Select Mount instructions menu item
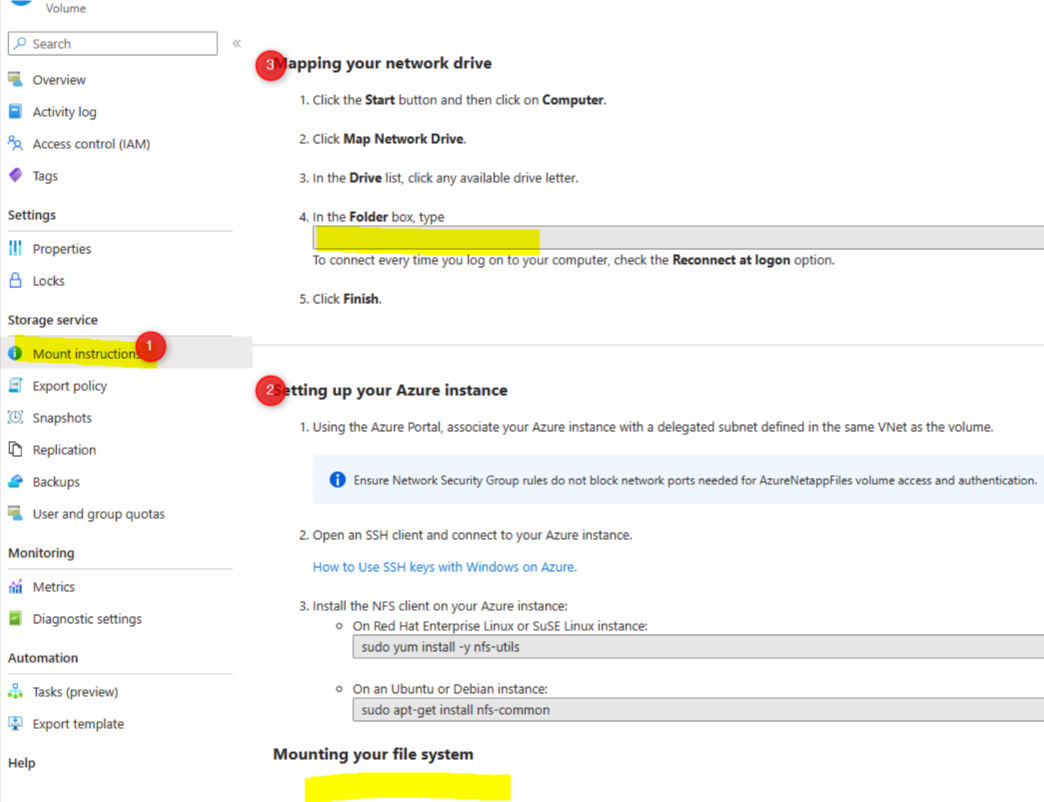The width and height of the screenshot is (1044, 802). (x=87, y=353)
